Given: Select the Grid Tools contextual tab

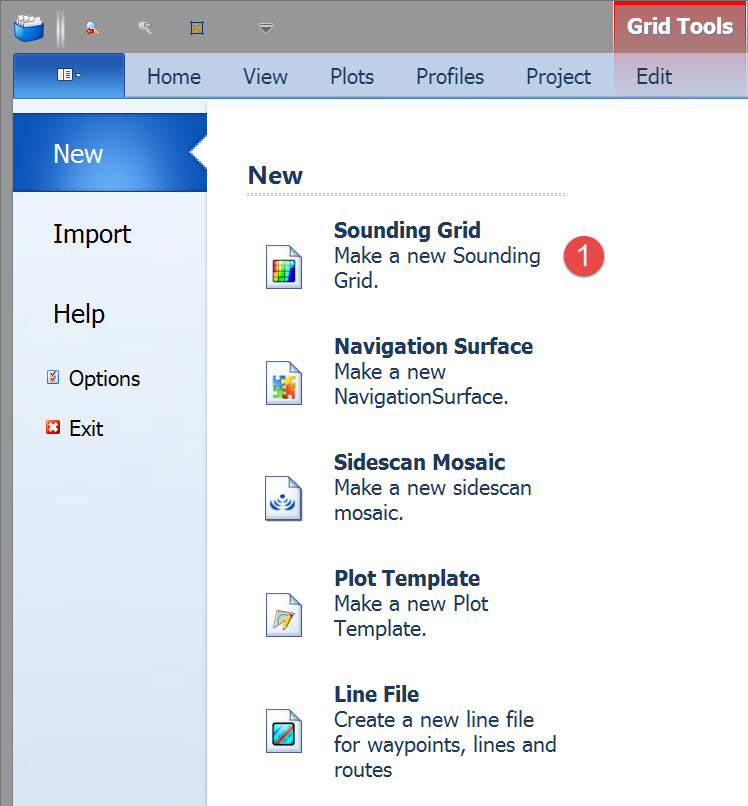Looking at the screenshot, I should click(679, 27).
